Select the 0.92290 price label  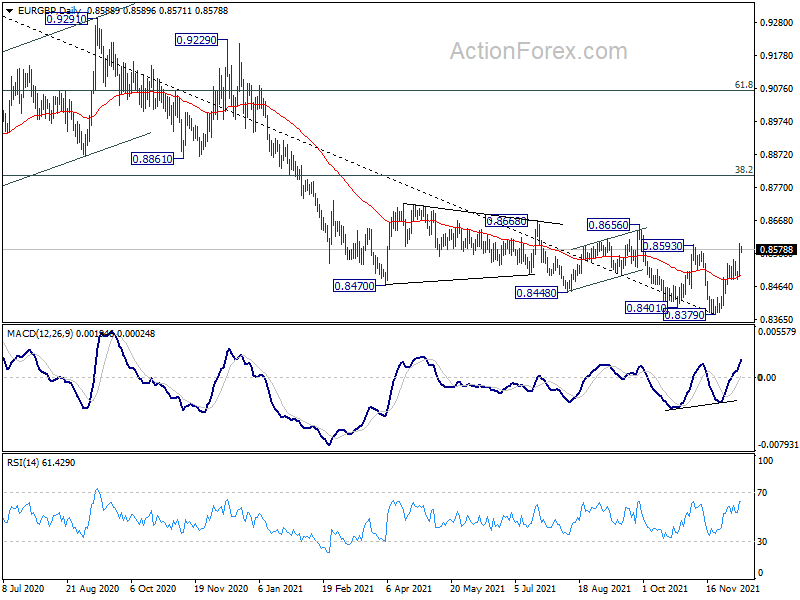click(x=196, y=39)
